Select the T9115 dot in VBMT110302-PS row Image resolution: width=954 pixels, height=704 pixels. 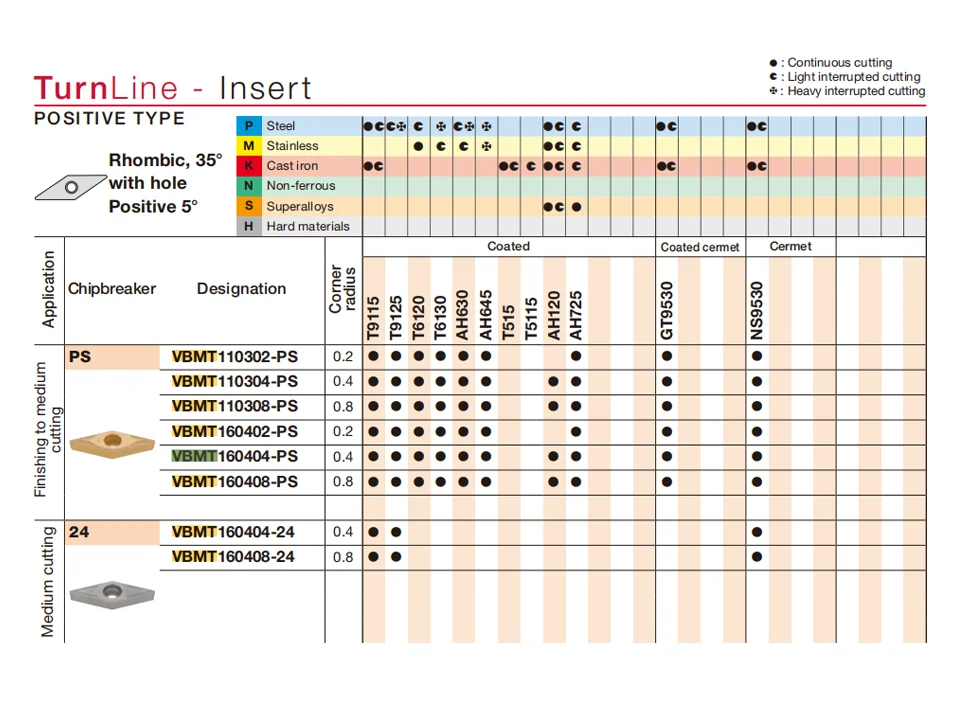tap(374, 356)
